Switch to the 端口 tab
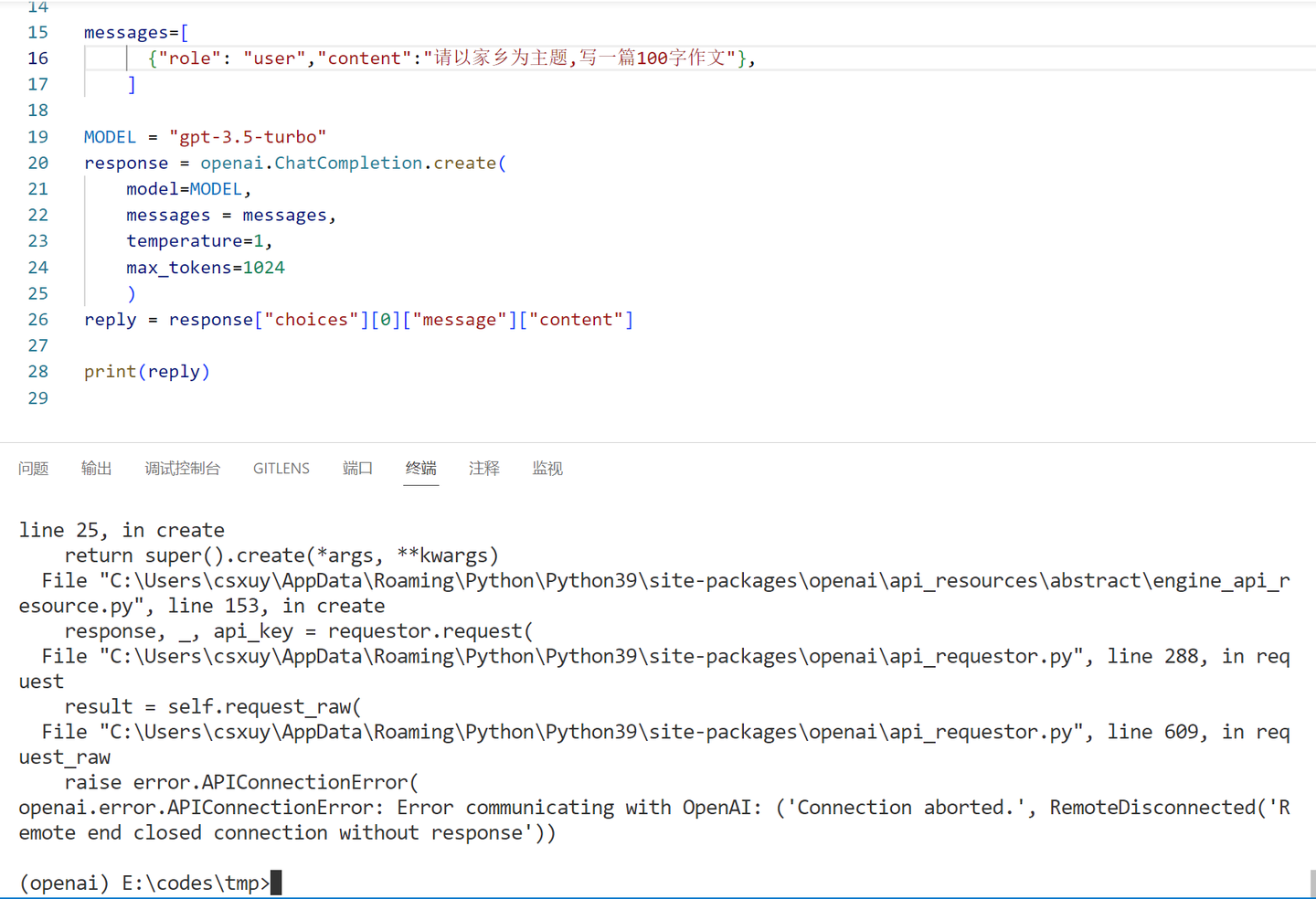Viewport: 1316px width, 899px height. coord(358,469)
